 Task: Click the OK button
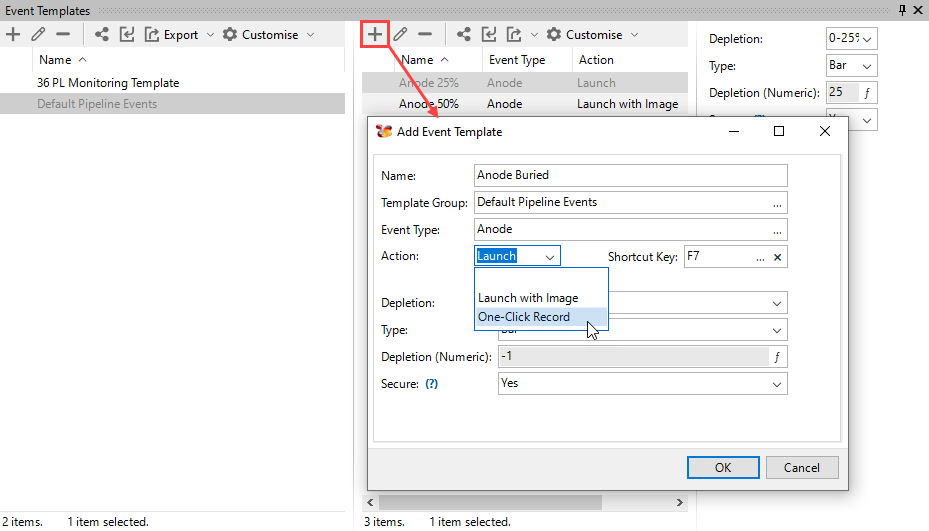(x=723, y=468)
